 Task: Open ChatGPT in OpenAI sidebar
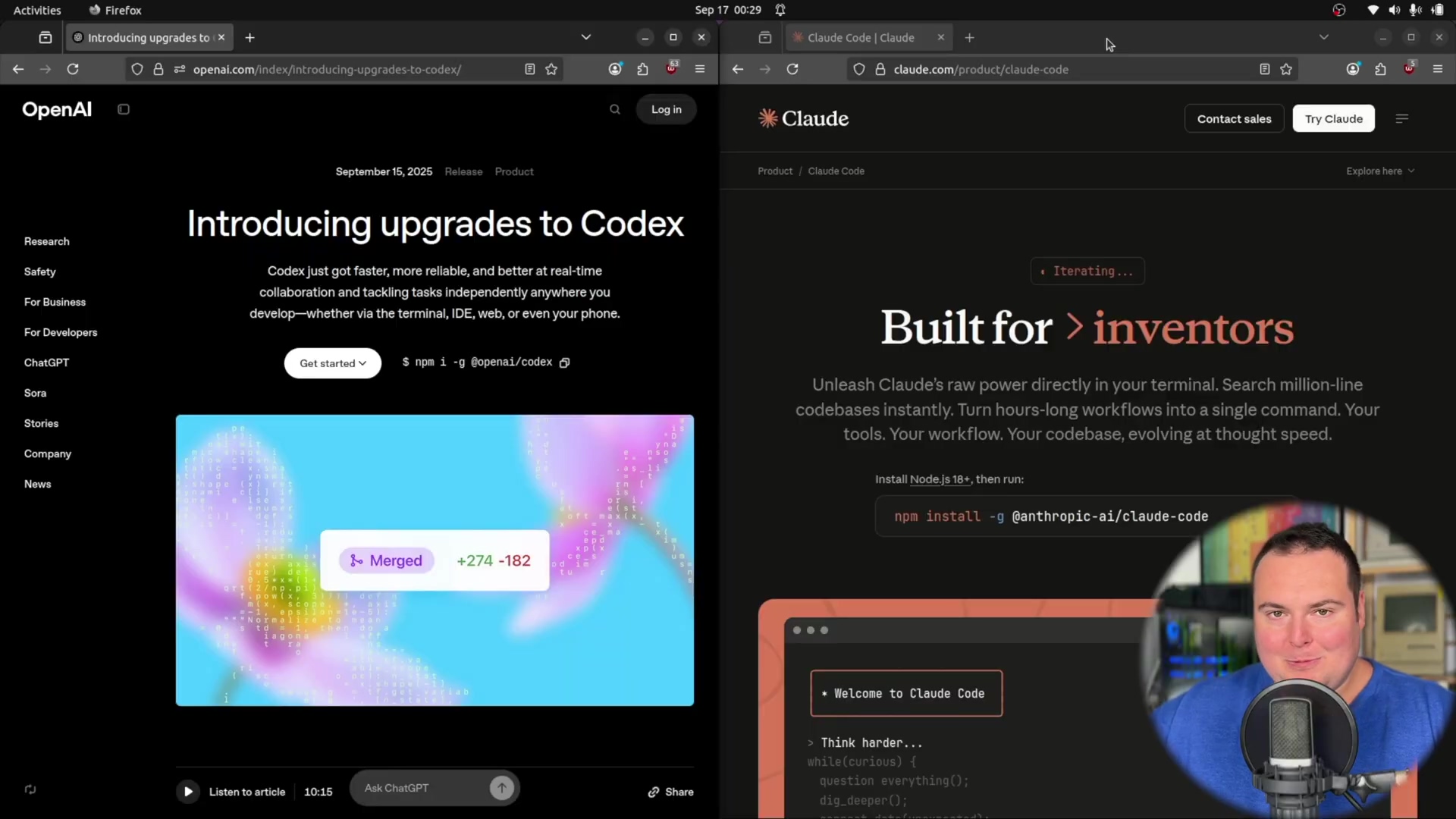(47, 362)
